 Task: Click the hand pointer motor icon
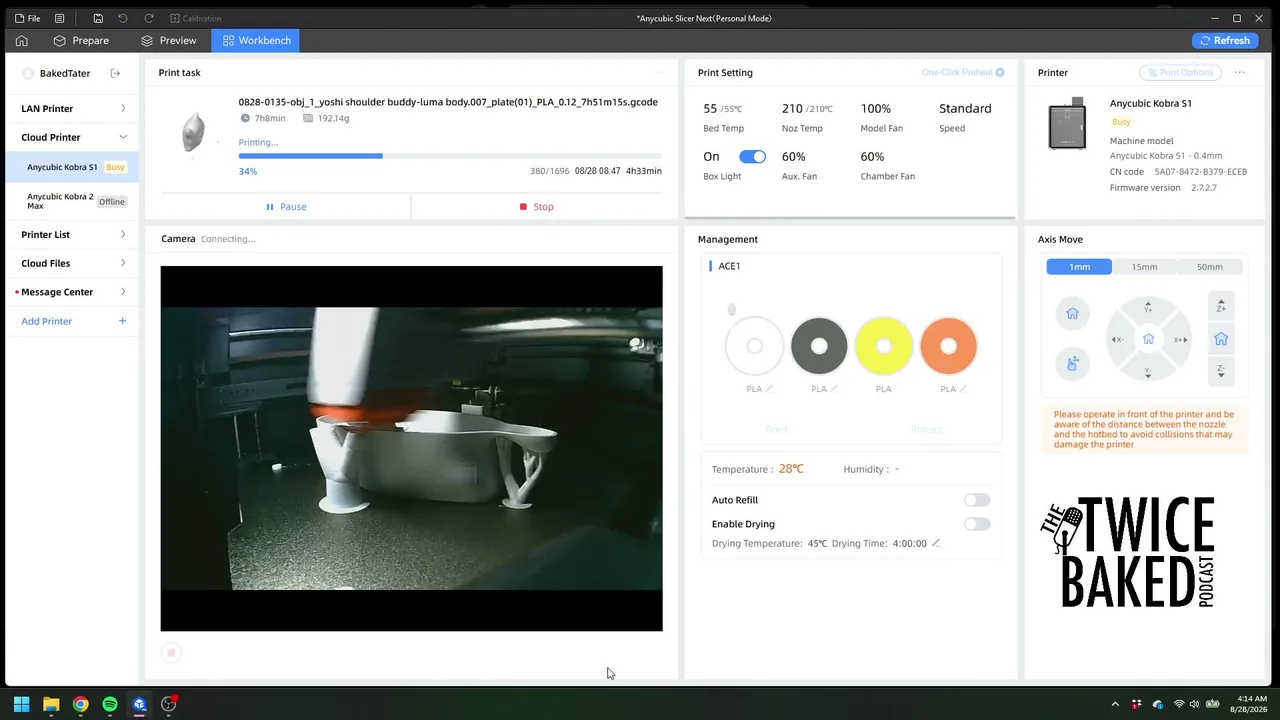[x=1072, y=364]
